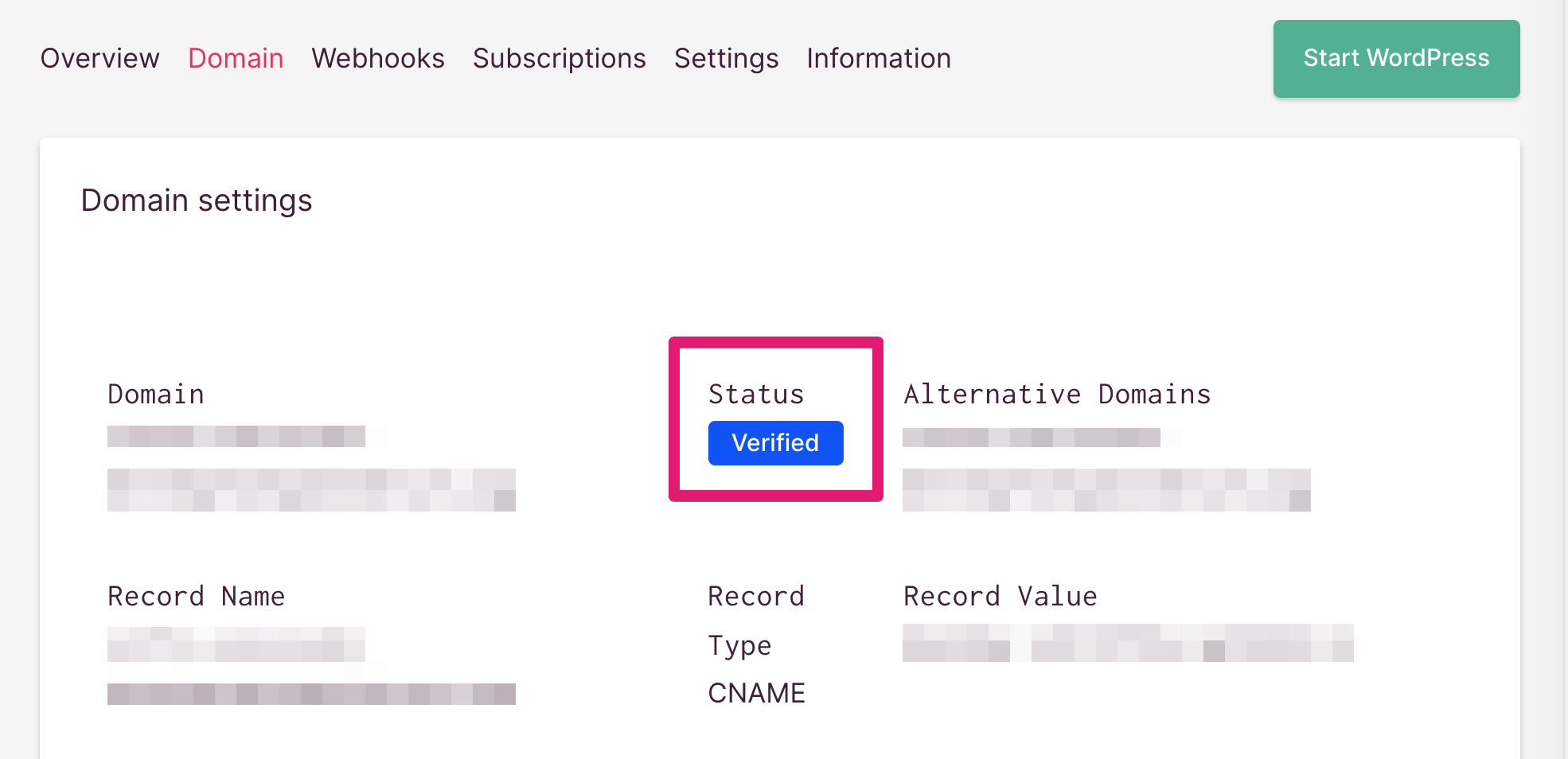Click the Start WordPress button
The width and height of the screenshot is (1568, 759).
point(1396,59)
